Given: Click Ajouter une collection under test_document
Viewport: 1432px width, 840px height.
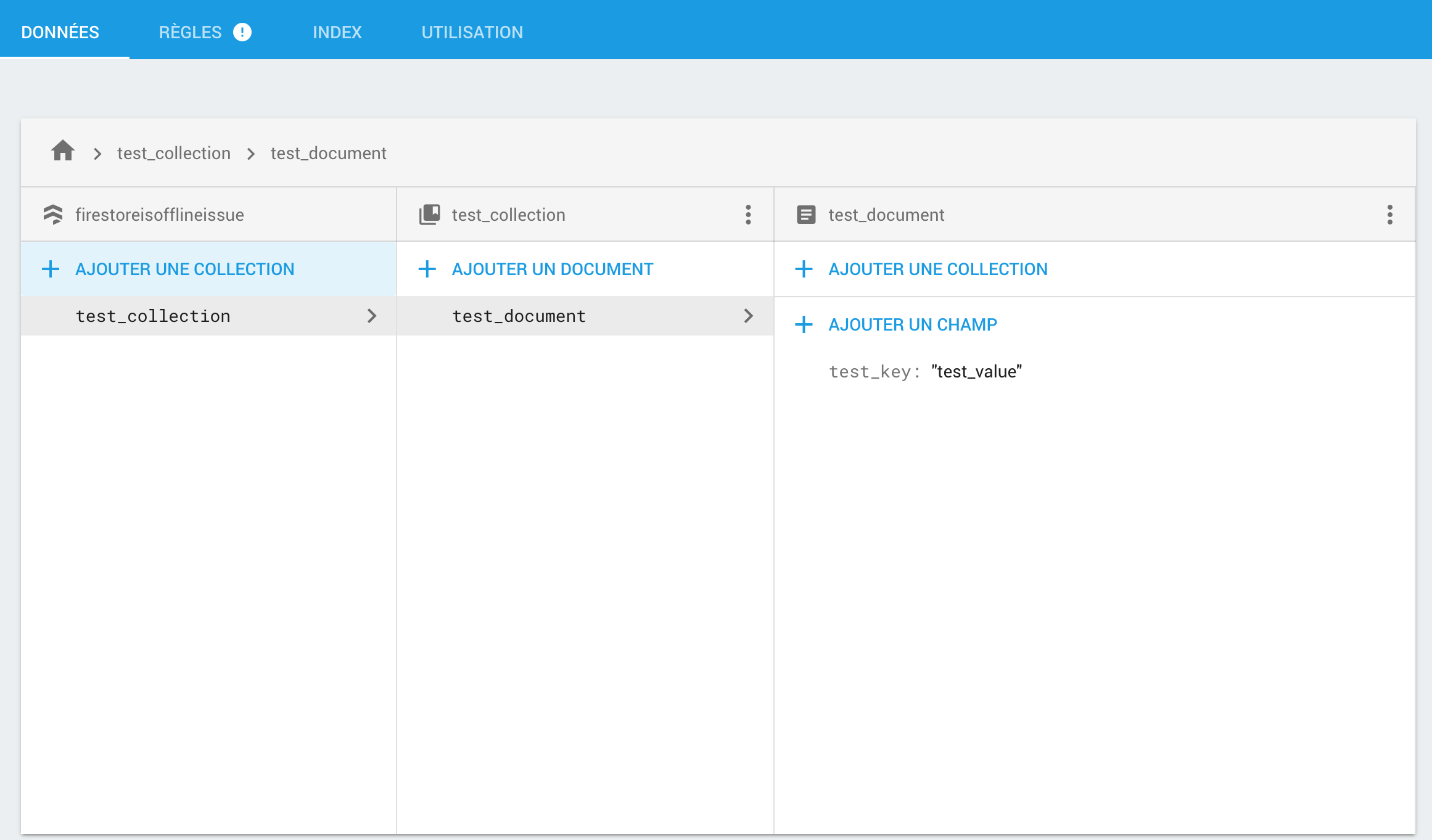Looking at the screenshot, I should 937,269.
